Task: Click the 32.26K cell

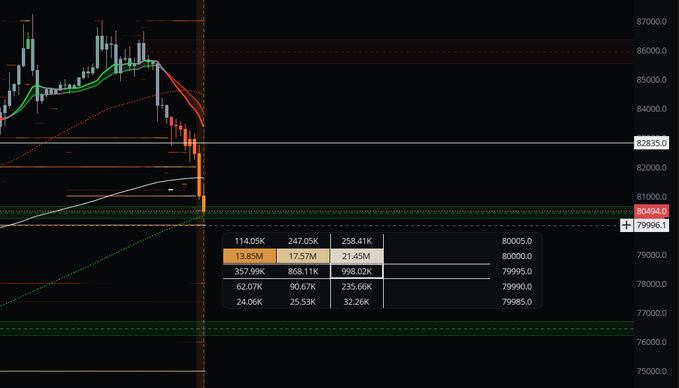Action: point(356,302)
